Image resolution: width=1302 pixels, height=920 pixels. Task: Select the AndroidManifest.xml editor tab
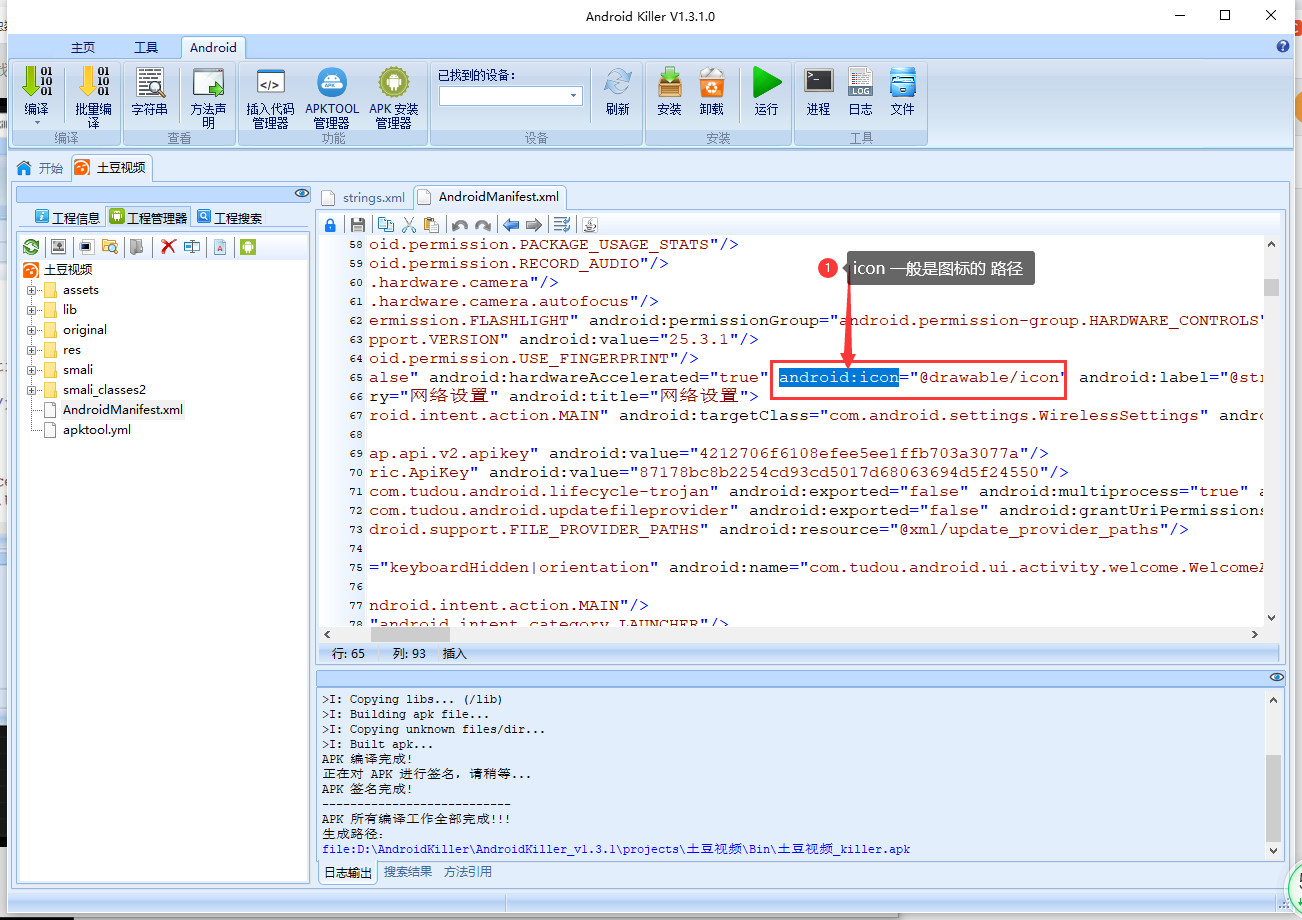point(490,197)
